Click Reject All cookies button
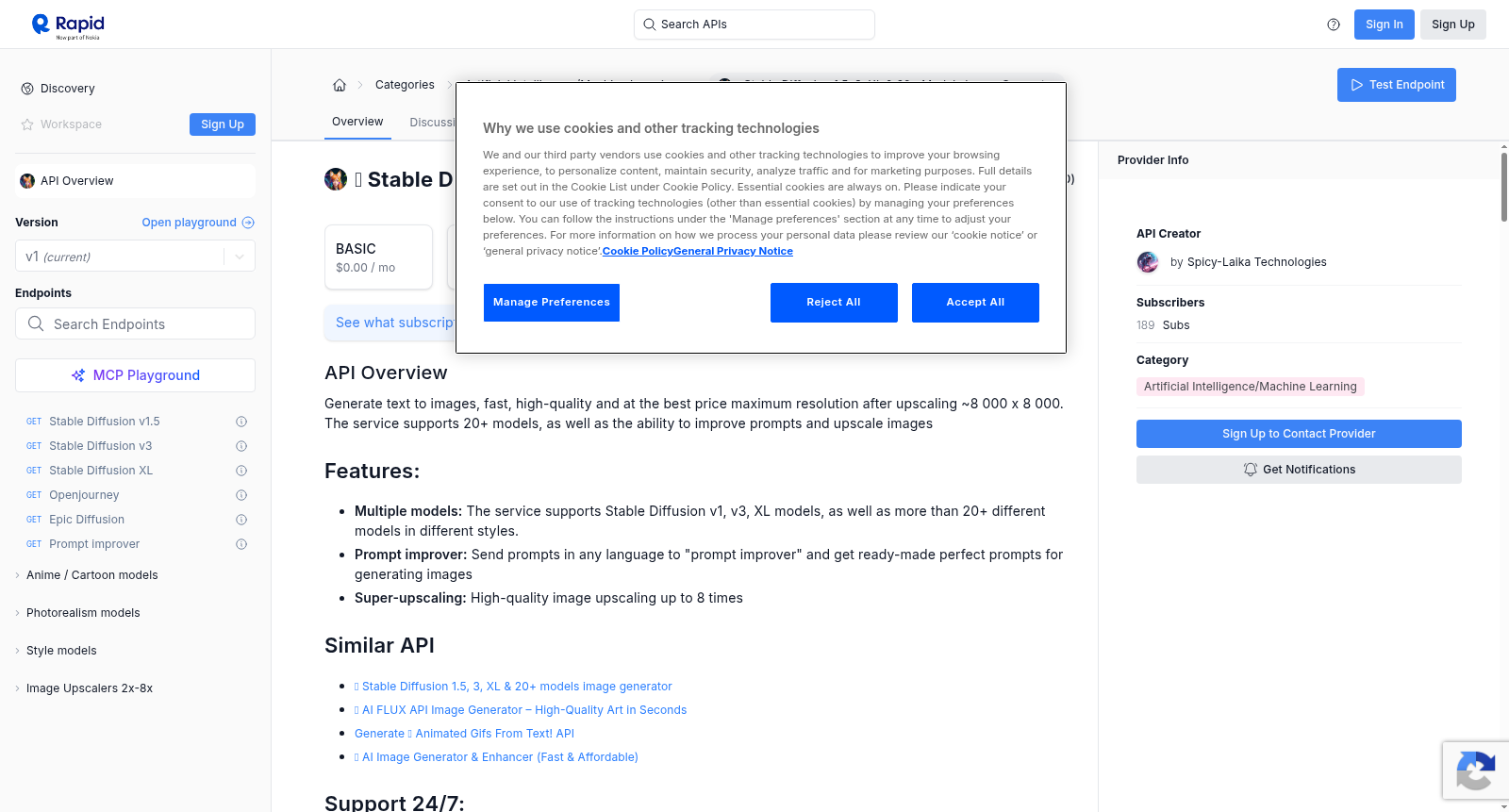This screenshot has width=1509, height=812. click(x=834, y=303)
